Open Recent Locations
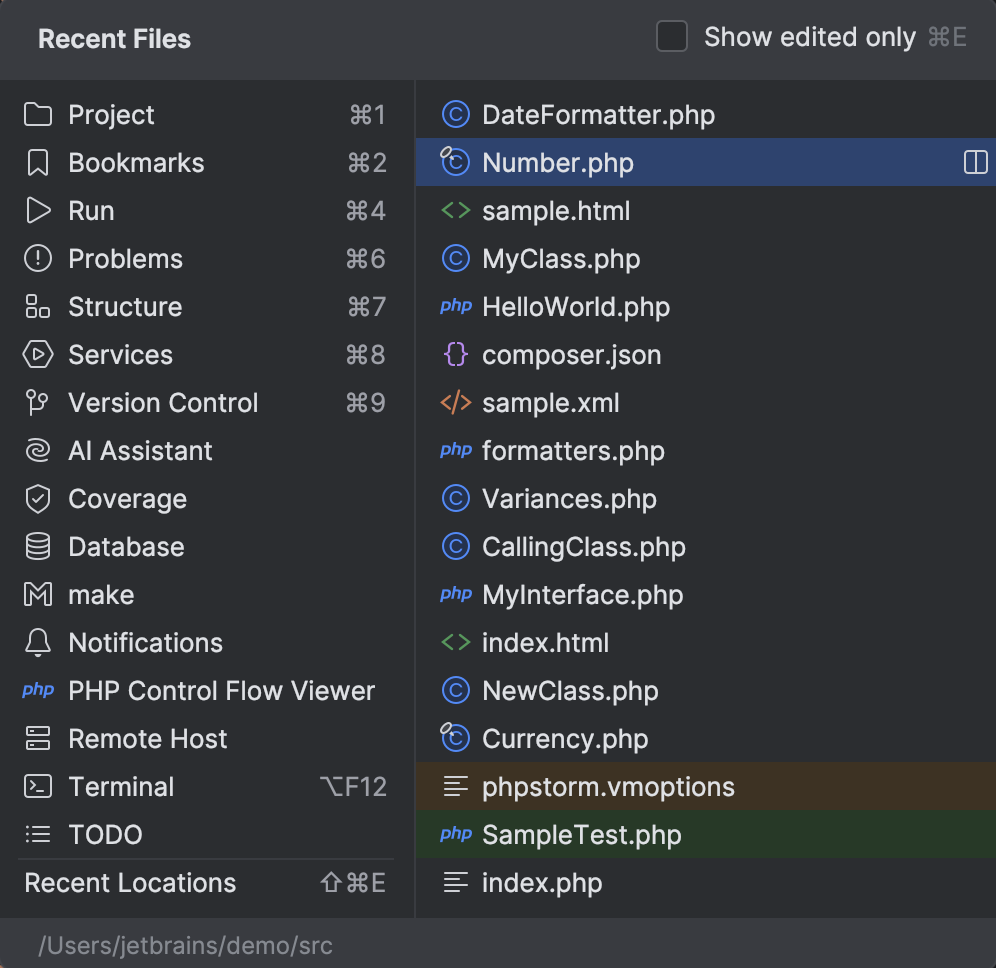The width and height of the screenshot is (996, 968). (129, 883)
